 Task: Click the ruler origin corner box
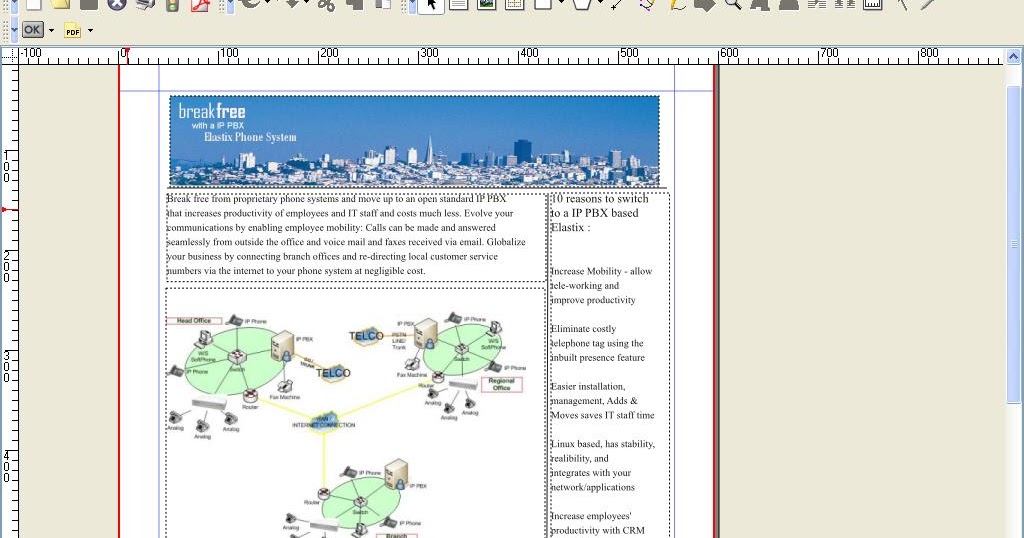(x=9, y=55)
